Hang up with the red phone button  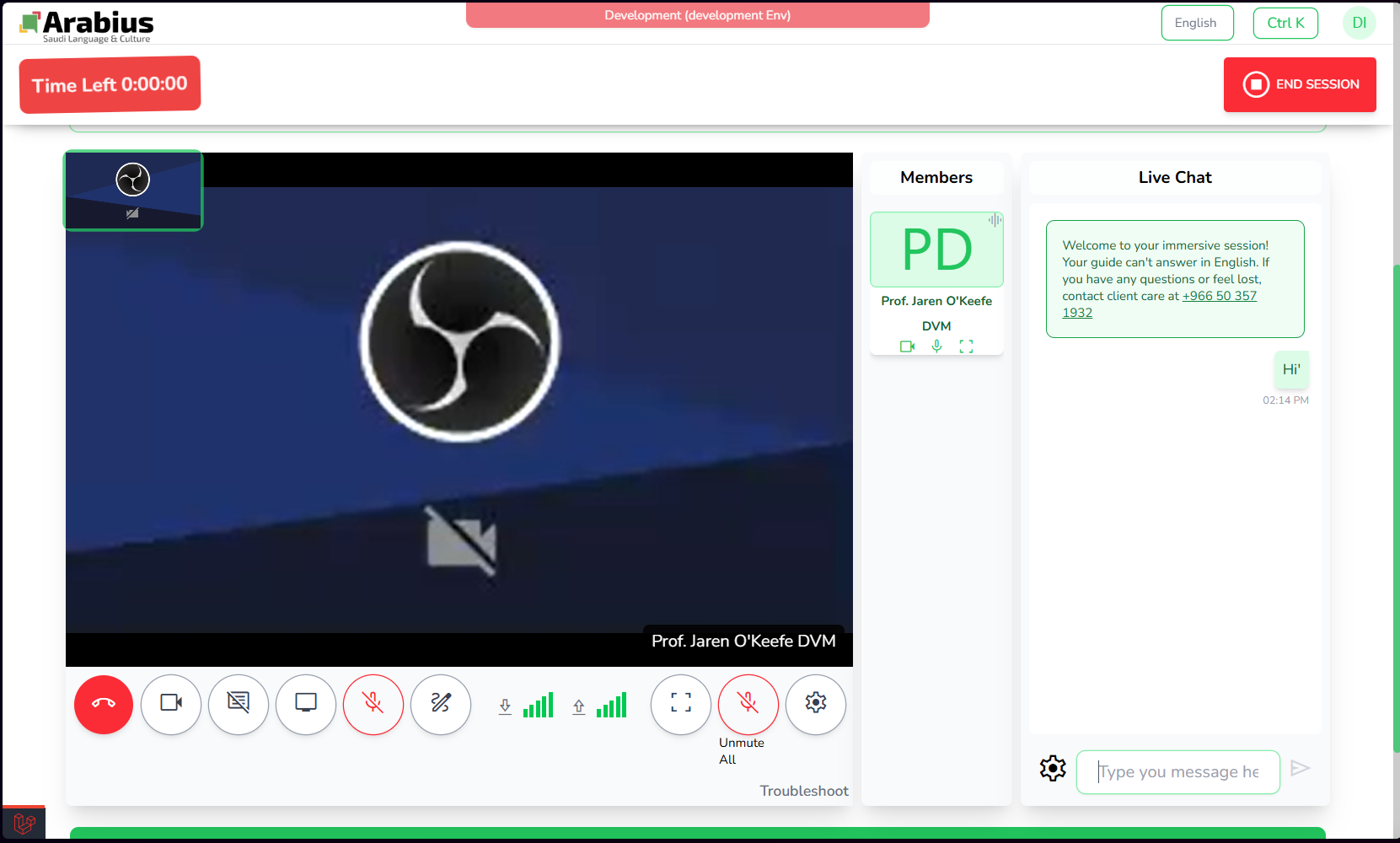(104, 704)
